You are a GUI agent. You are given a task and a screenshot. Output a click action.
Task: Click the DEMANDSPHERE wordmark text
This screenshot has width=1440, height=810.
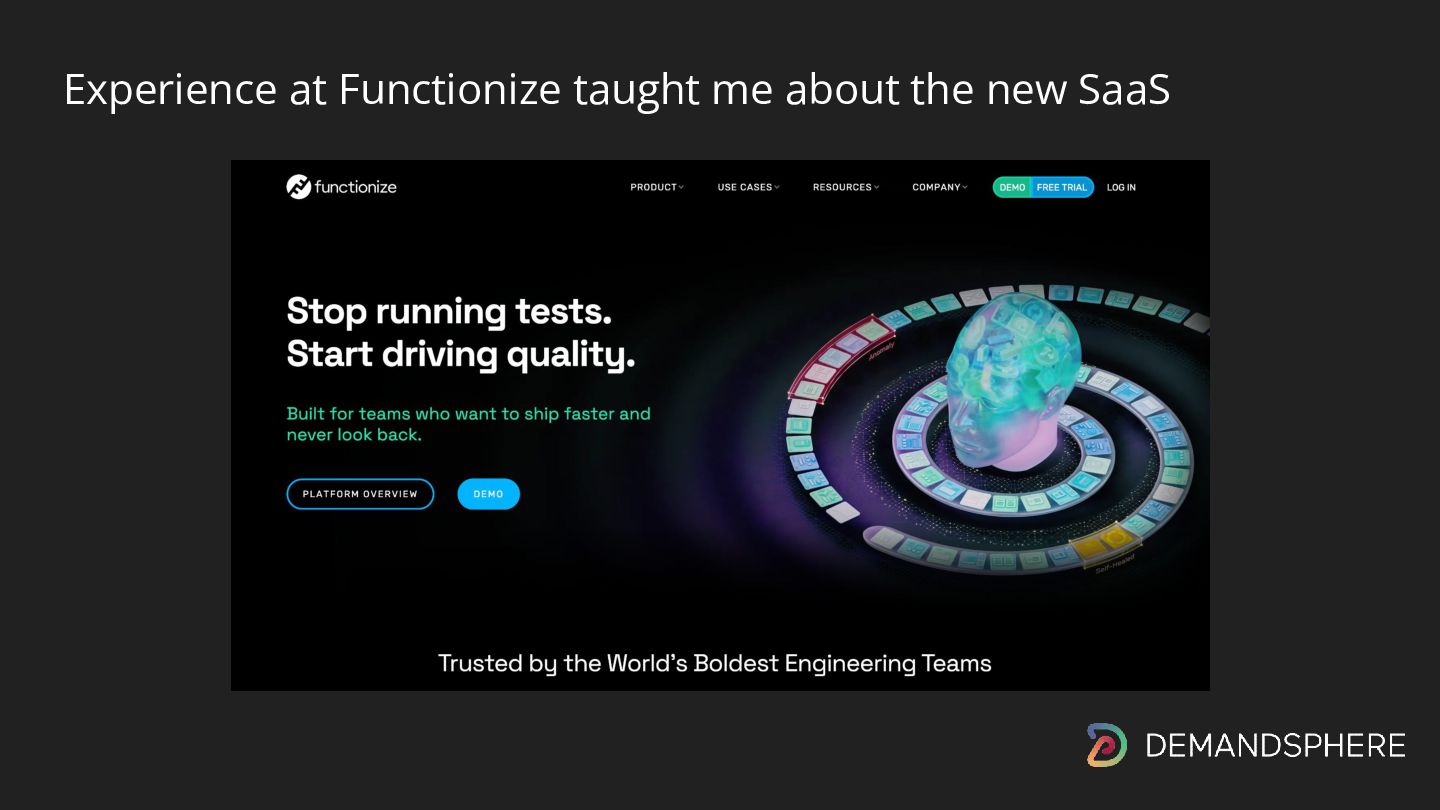(x=1275, y=745)
